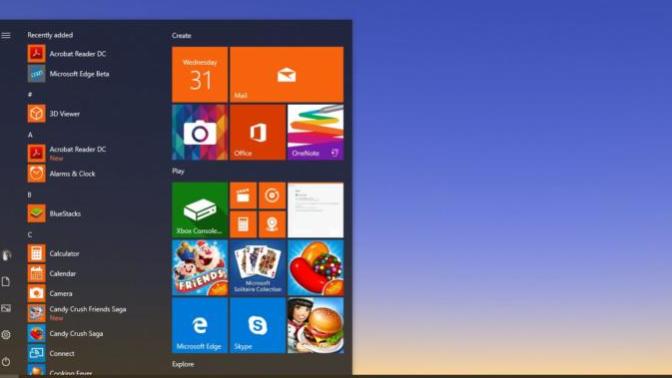
Task: Open Calendar from app list
Action: (52, 273)
